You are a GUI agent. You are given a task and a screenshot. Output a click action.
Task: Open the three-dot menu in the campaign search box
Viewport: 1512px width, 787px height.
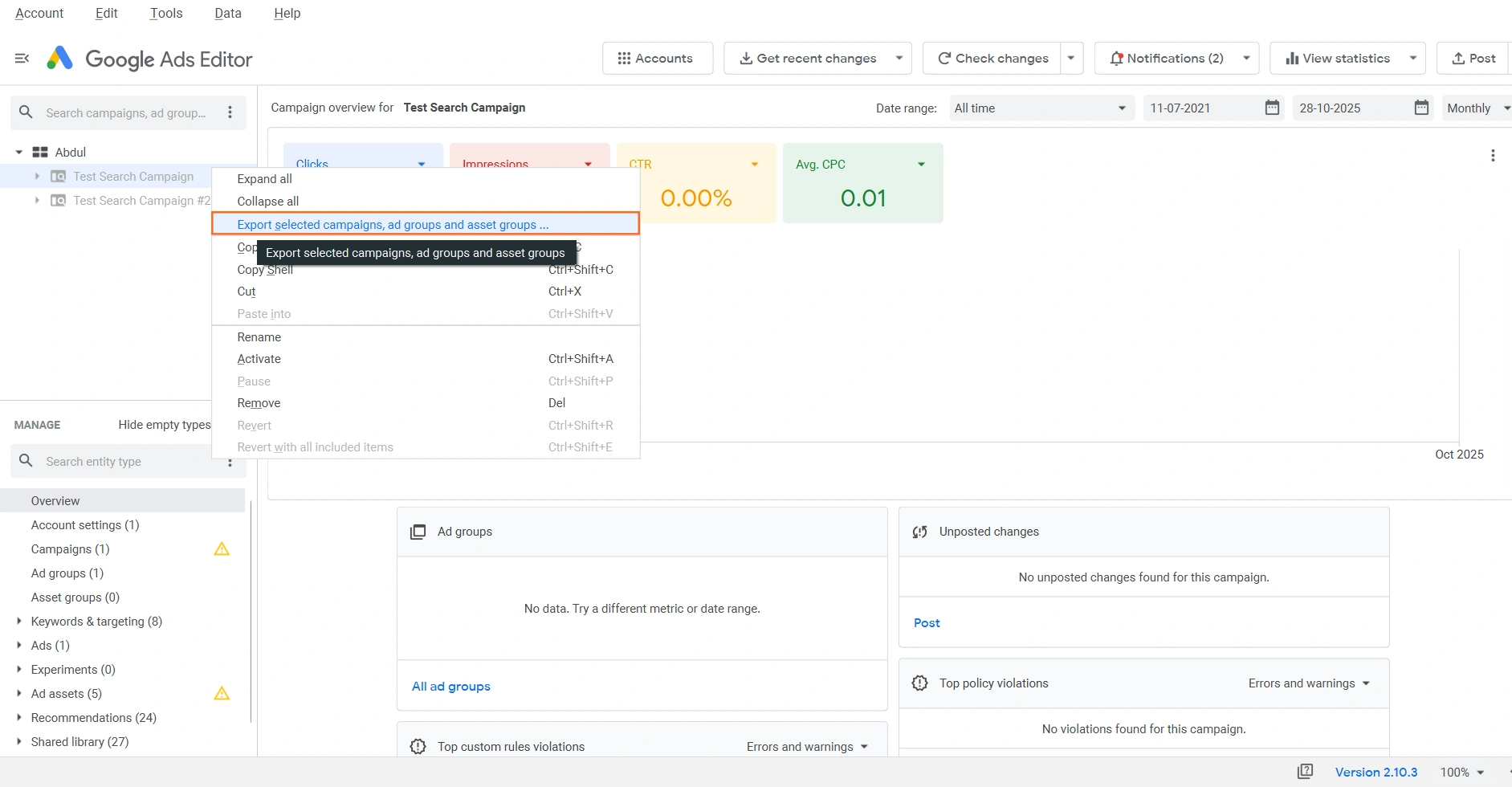tap(230, 112)
